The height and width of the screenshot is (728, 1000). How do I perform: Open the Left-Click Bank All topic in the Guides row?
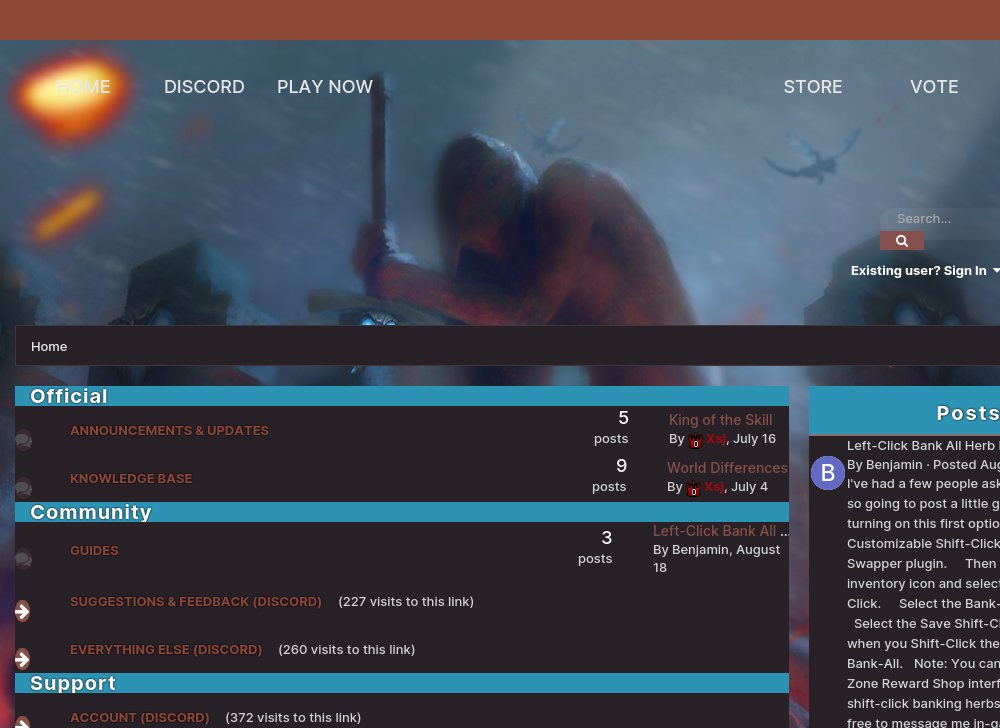(x=714, y=530)
